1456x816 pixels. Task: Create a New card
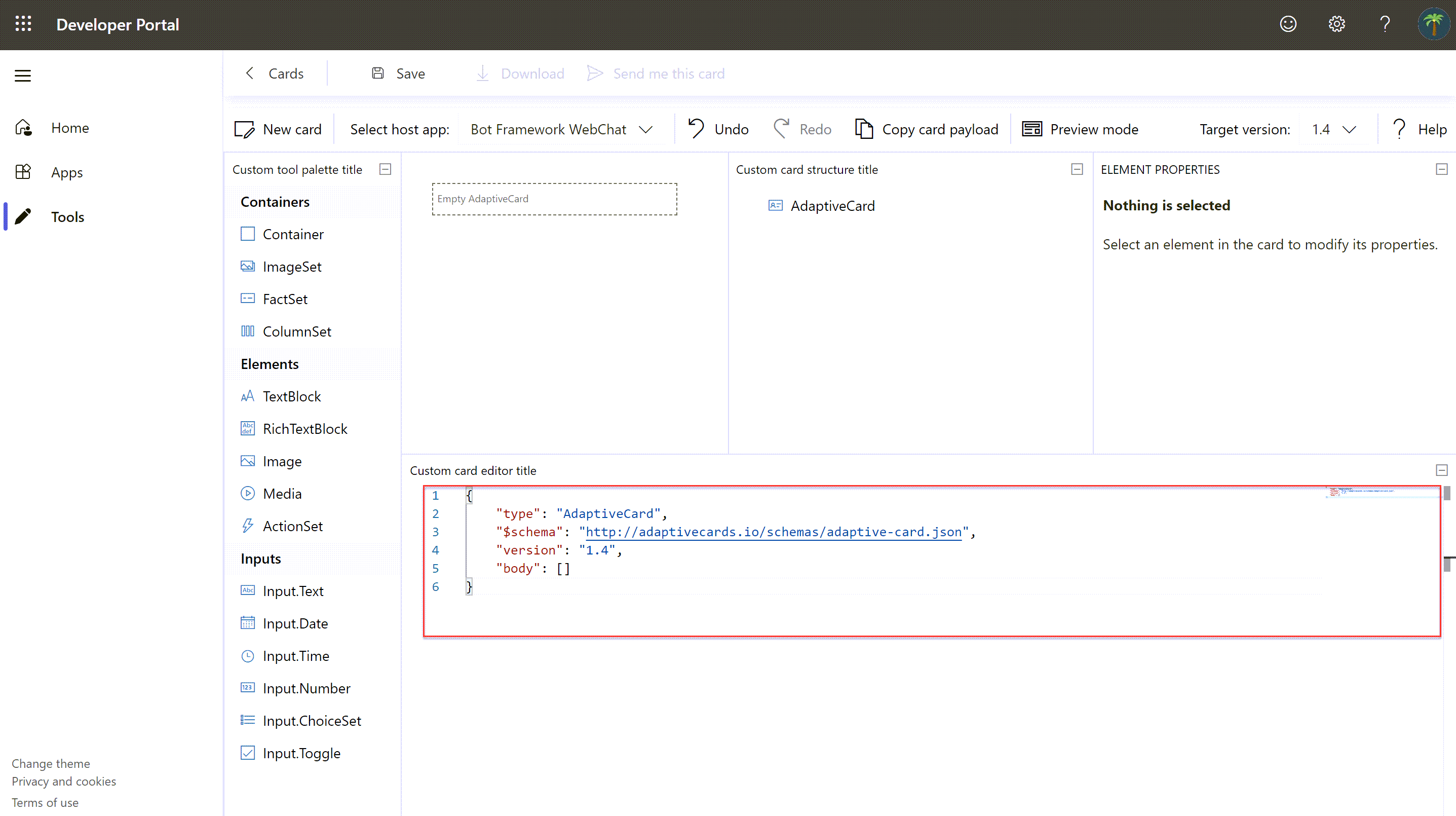coord(278,130)
